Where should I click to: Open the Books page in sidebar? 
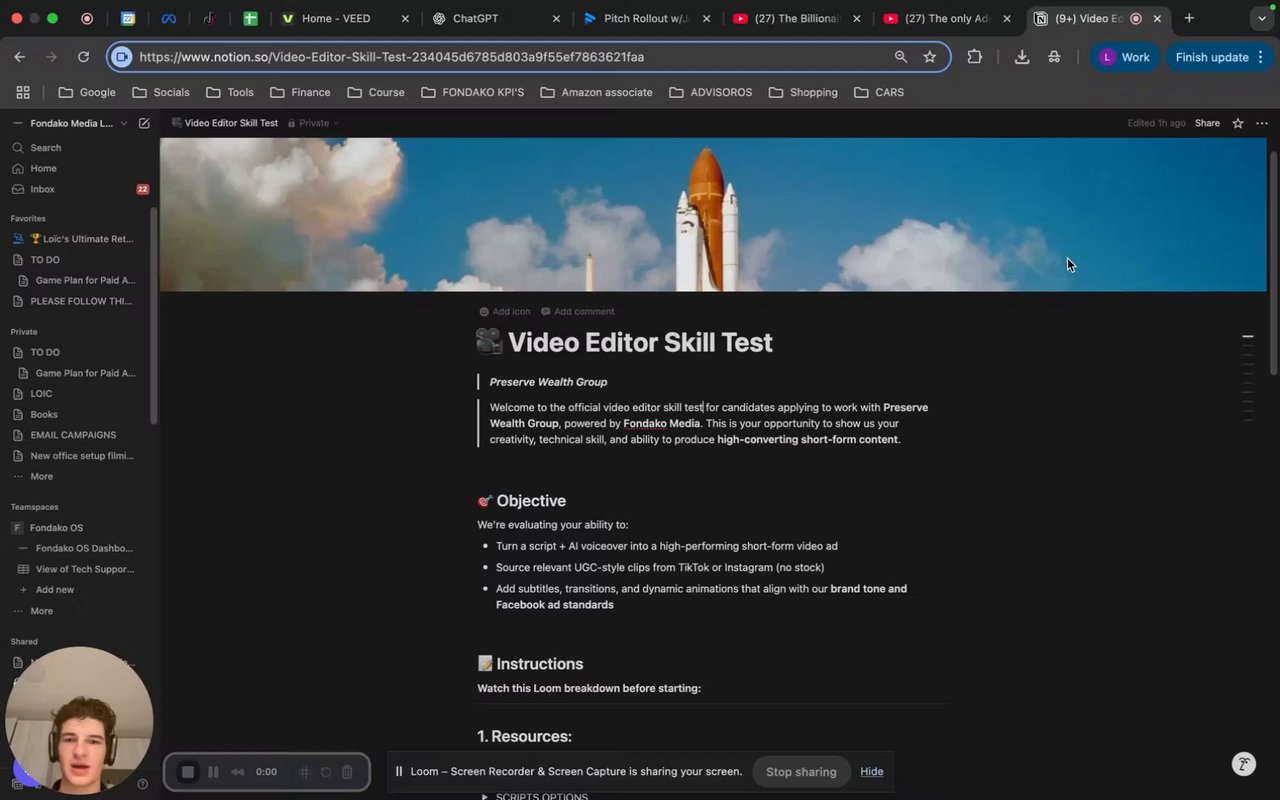coord(78,414)
